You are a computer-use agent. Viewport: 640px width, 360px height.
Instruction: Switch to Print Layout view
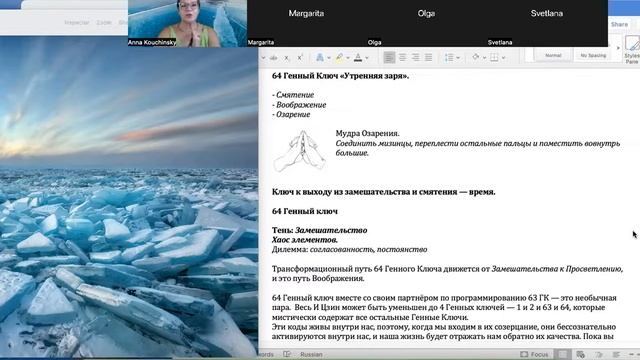563,354
